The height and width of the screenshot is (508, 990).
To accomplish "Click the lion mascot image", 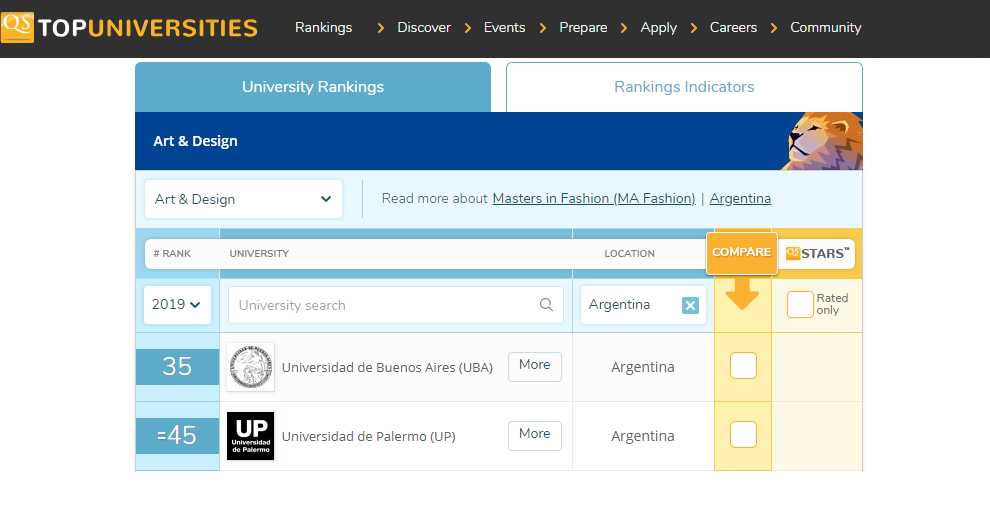I will [x=822, y=141].
